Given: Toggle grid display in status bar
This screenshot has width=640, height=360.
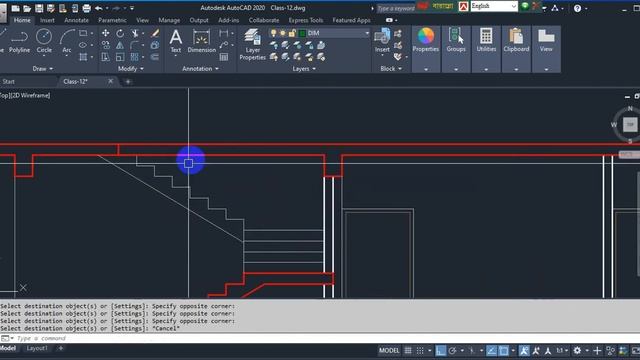Looking at the screenshot, I should click(408, 351).
